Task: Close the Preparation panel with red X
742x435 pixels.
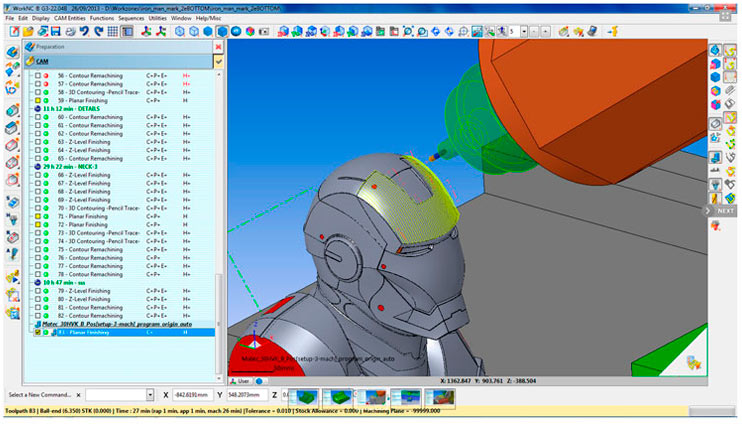Action: [x=218, y=47]
